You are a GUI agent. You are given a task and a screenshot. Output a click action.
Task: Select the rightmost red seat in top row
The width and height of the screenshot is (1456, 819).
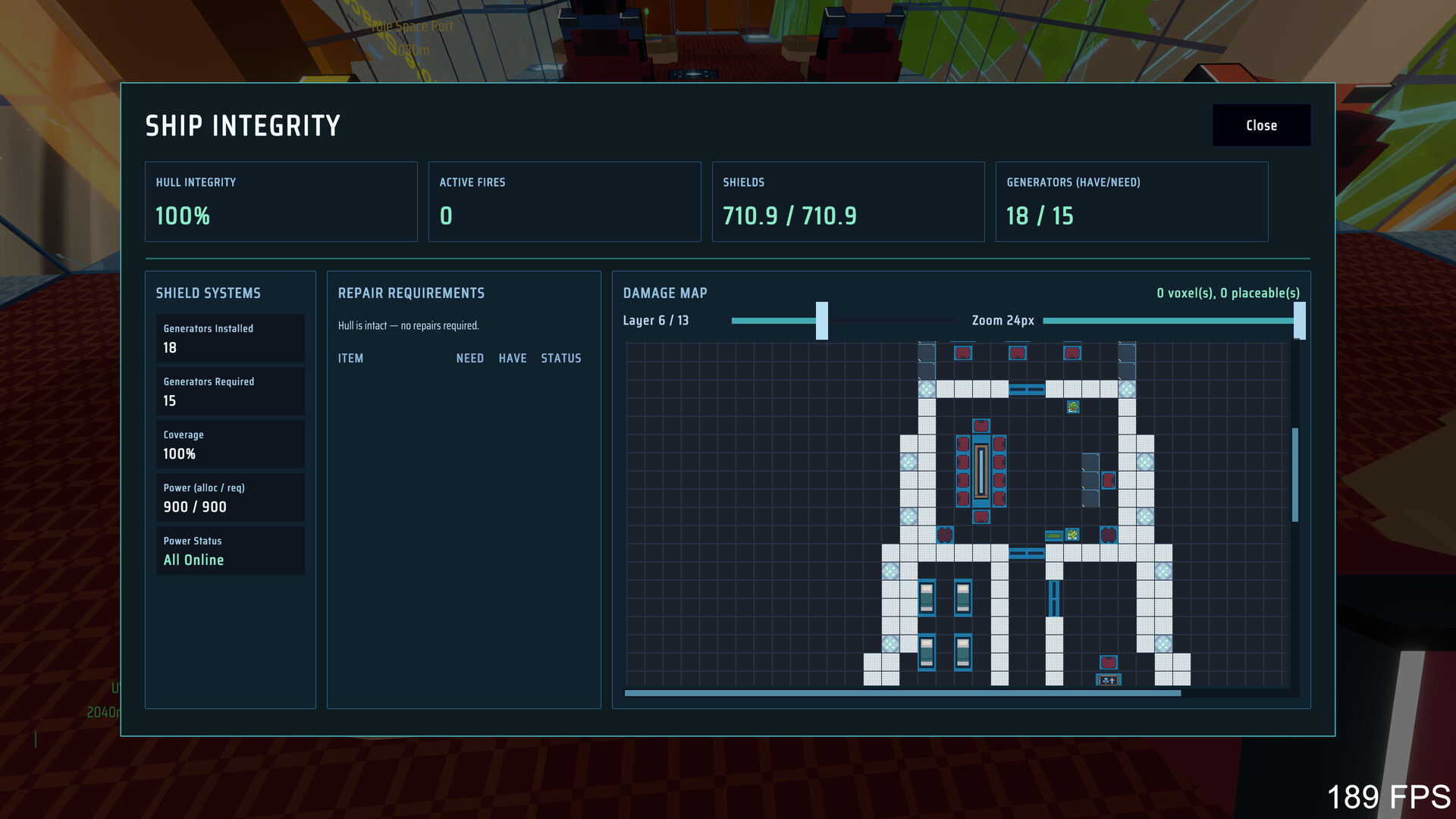[1072, 353]
